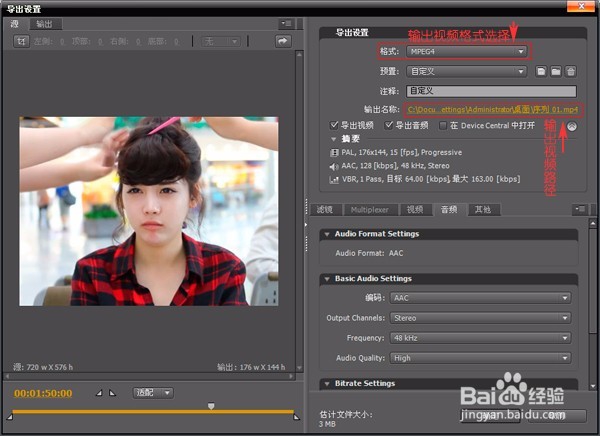Click the preview vertical scrollbar
This screenshot has width=600, height=436.
299,211
